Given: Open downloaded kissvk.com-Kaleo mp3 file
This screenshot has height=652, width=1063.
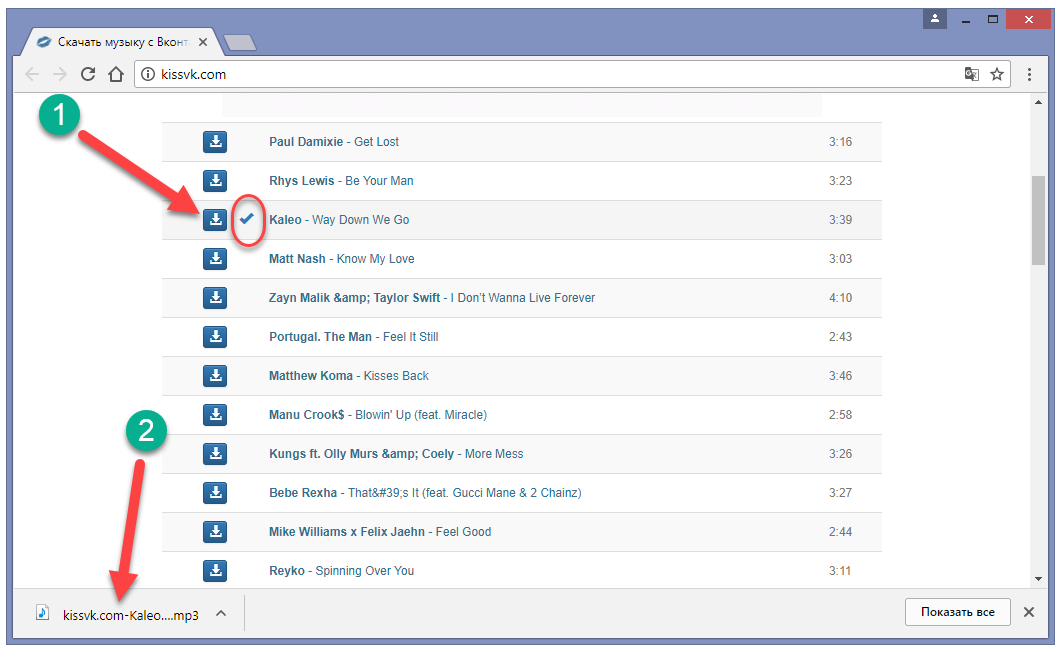Looking at the screenshot, I should tap(120, 615).
